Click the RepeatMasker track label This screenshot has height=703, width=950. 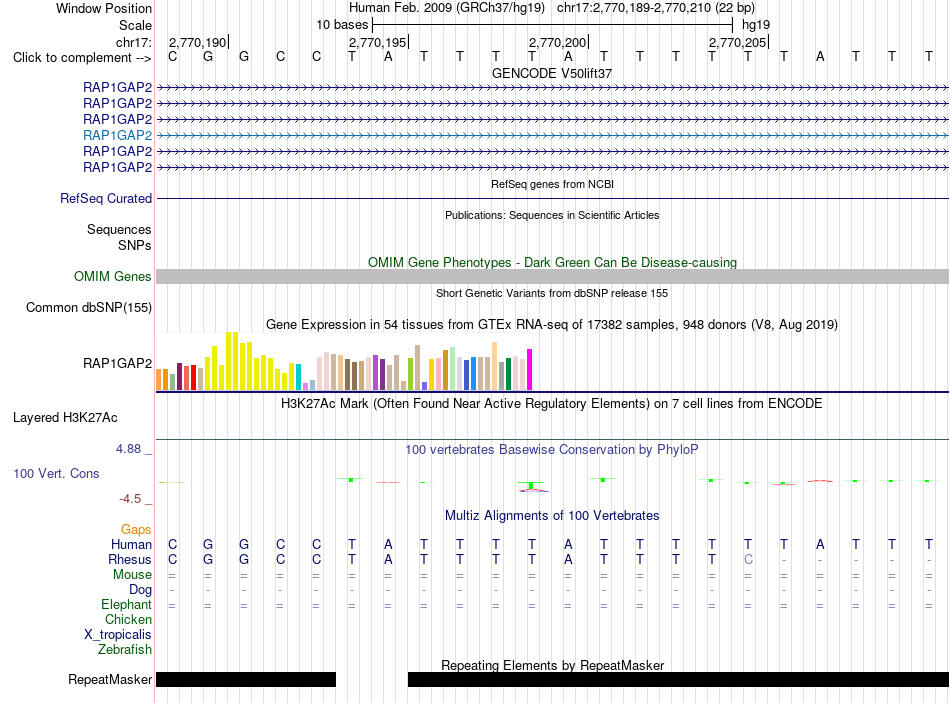110,679
